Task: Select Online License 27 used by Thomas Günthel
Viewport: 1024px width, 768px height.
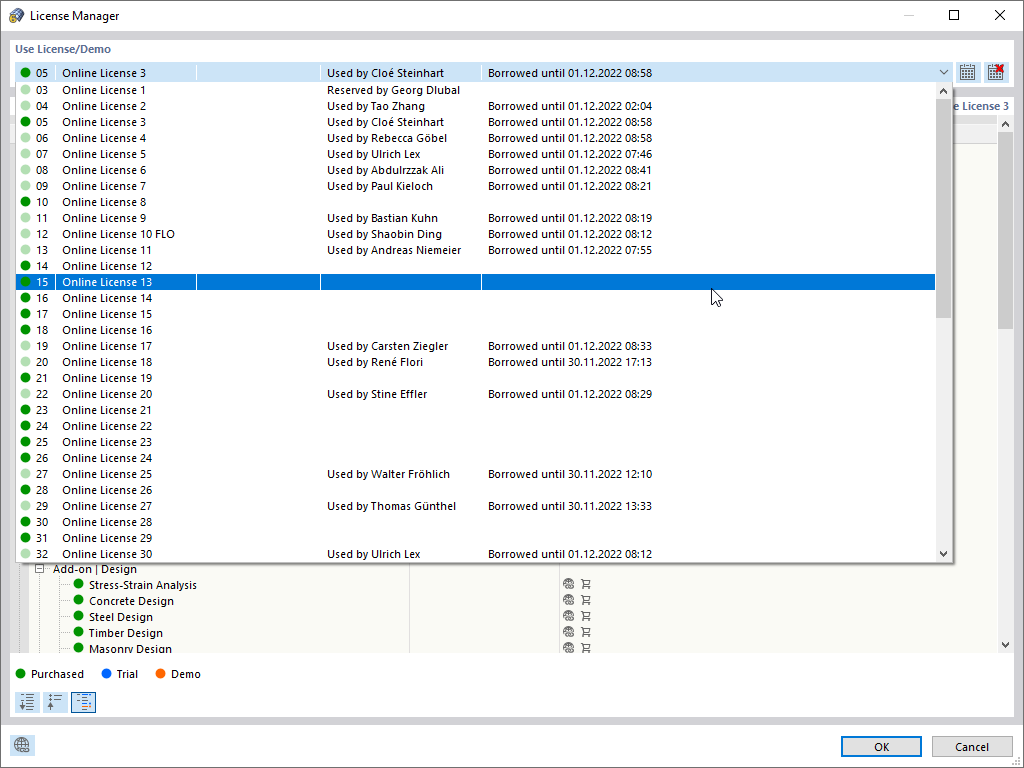Action: click(475, 506)
